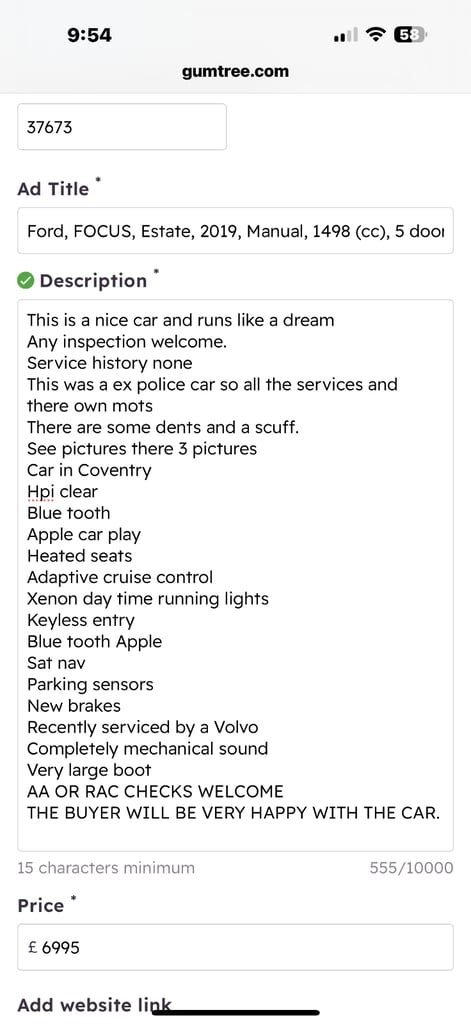
Task: Click the Ad Title label
Action: click(54, 189)
